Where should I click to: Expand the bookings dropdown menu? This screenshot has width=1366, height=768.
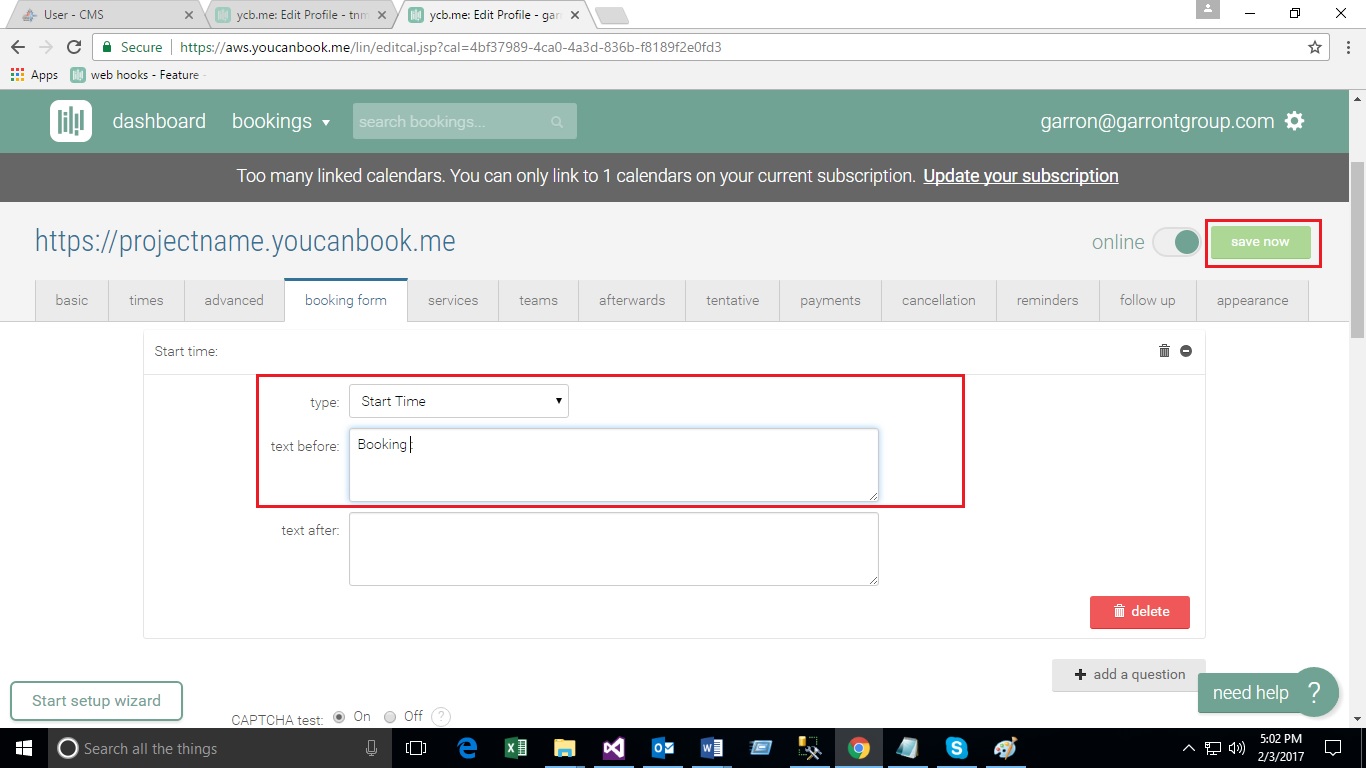[281, 122]
